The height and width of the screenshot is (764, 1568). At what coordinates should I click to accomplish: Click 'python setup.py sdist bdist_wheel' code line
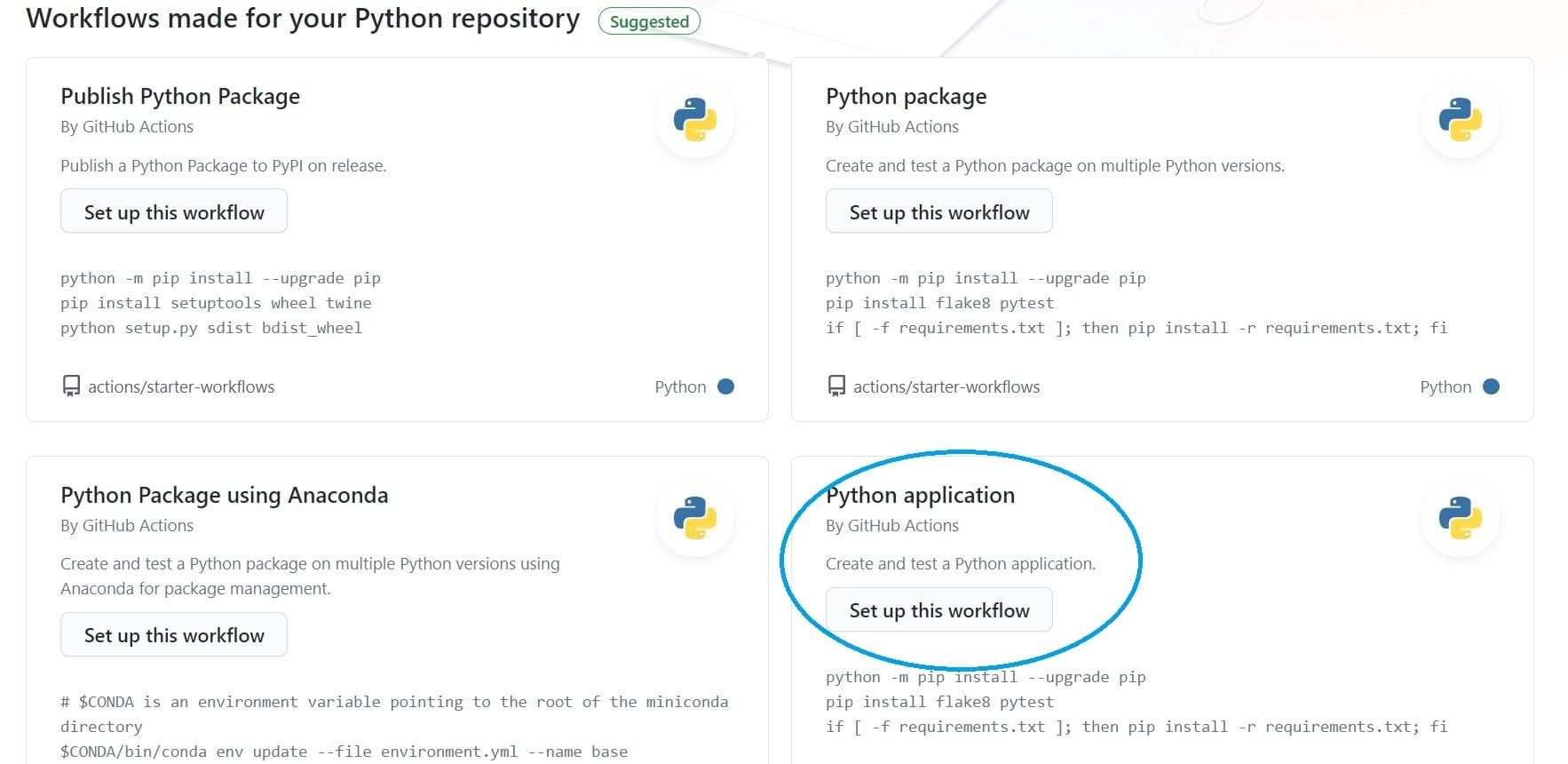point(211,328)
